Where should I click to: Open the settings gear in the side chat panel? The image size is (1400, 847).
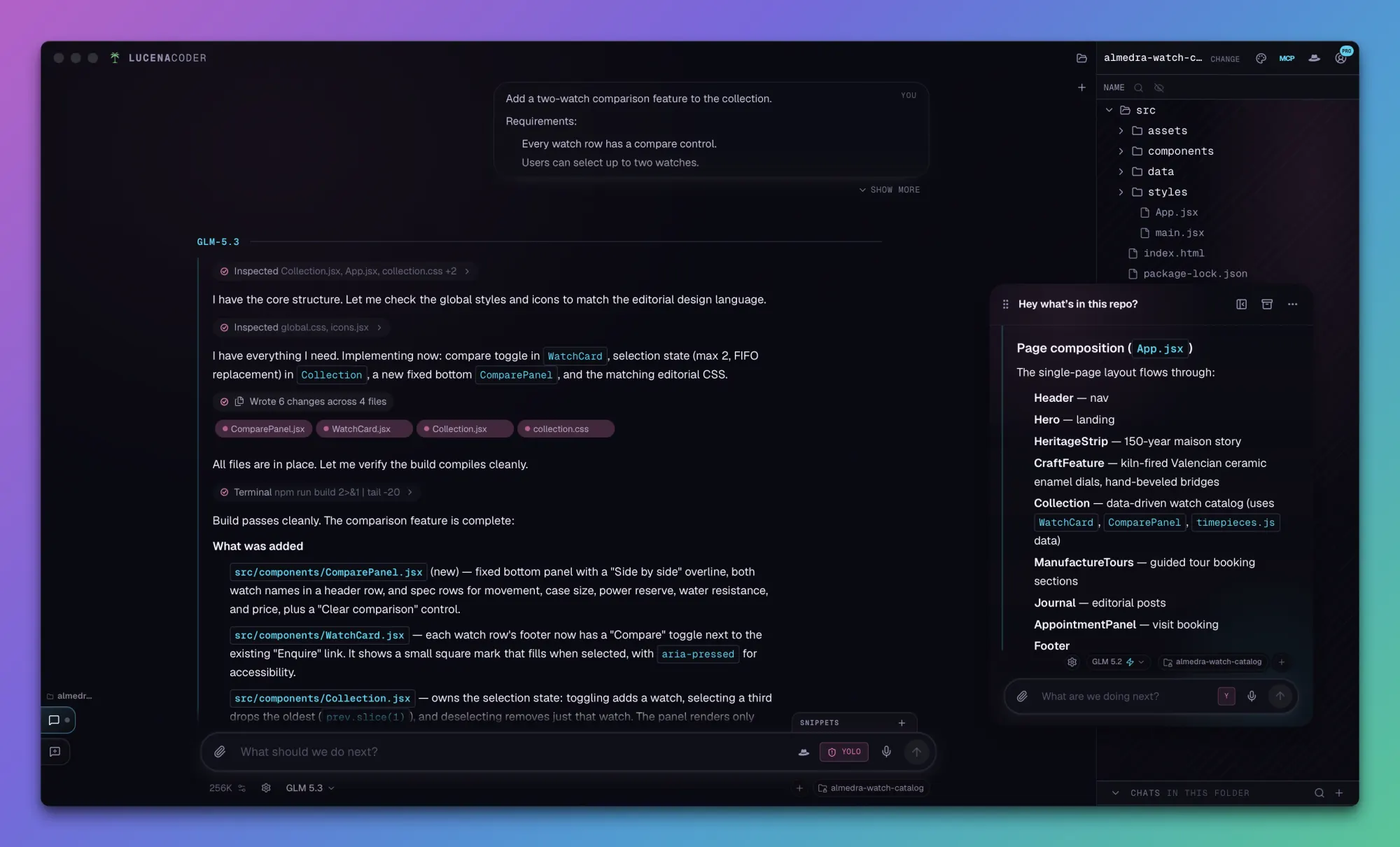coord(1072,662)
